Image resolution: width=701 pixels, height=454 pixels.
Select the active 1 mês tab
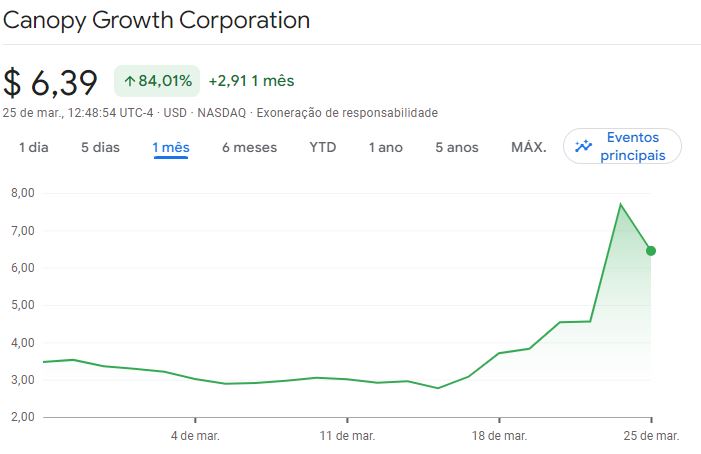pos(171,147)
